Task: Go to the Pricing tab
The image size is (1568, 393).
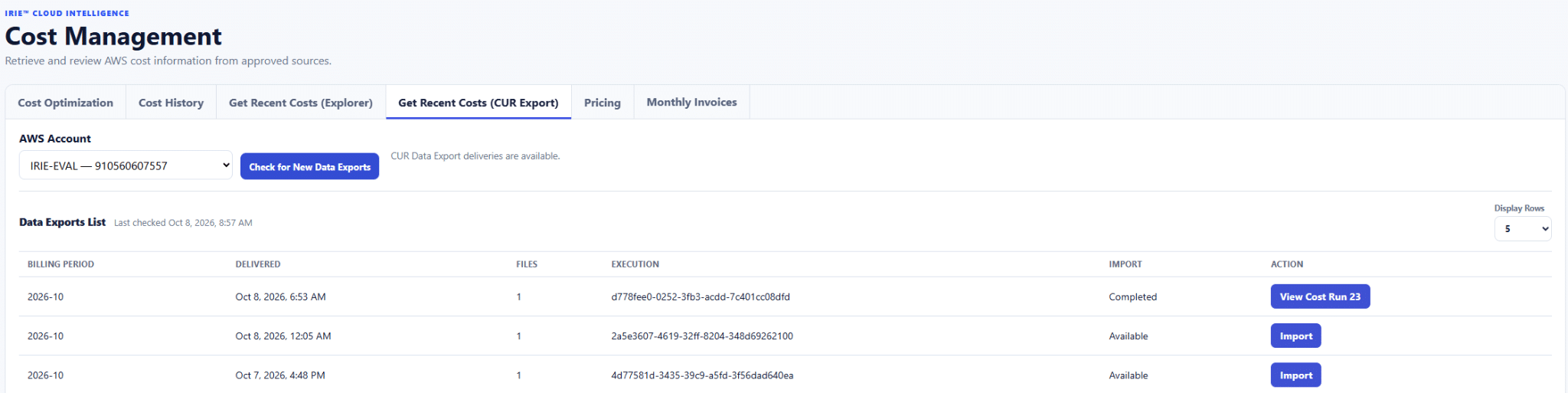Action: pyautogui.click(x=603, y=103)
